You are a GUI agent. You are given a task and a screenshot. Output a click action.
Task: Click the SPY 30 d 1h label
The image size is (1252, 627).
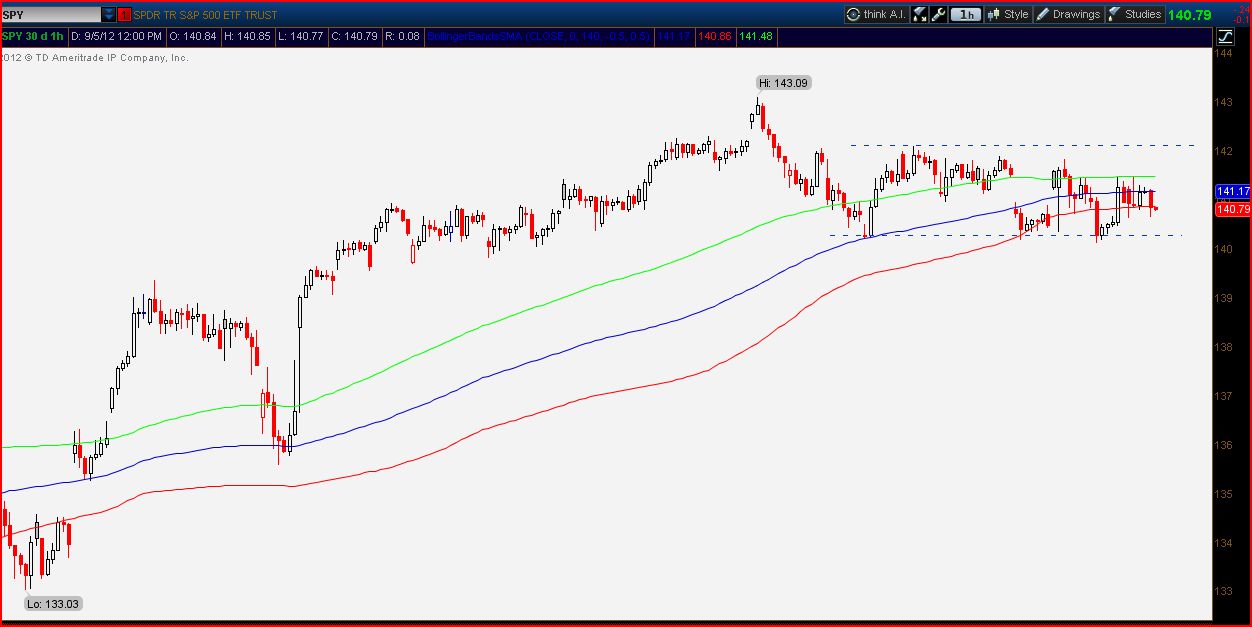pos(33,37)
